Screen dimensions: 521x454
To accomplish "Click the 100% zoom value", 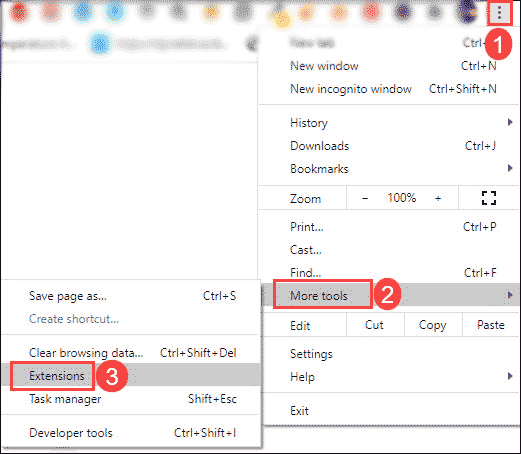I will click(402, 198).
